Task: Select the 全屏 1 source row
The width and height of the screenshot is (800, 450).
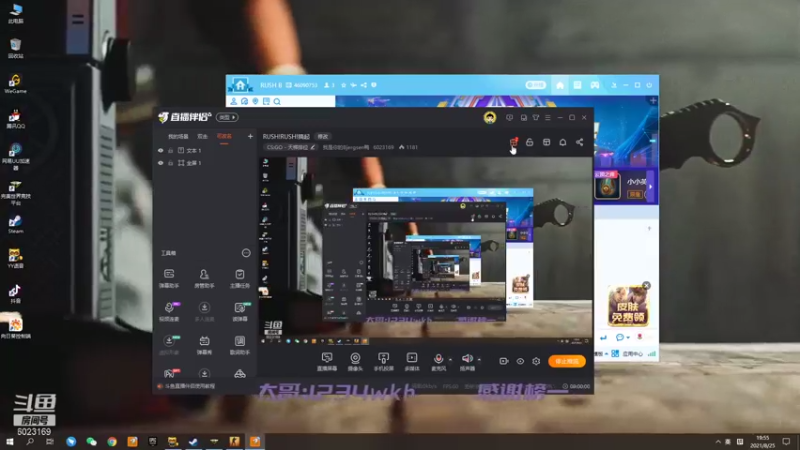Action: tap(204, 163)
